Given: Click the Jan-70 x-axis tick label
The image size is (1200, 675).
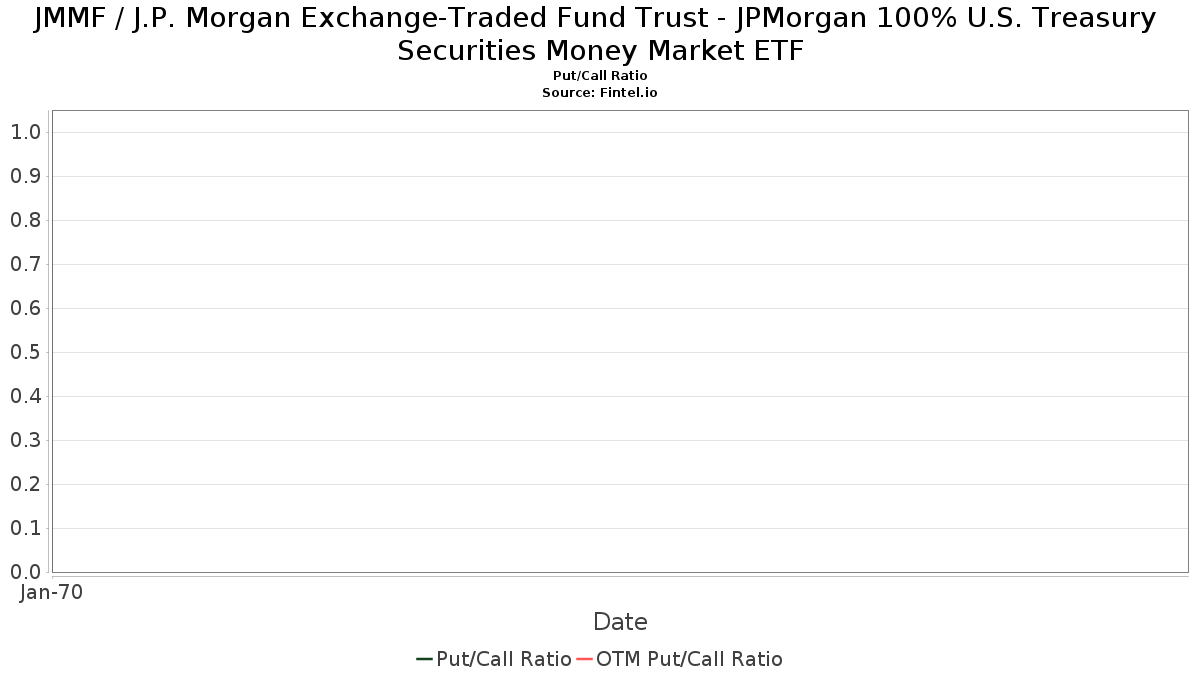Looking at the screenshot, I should [x=52, y=592].
